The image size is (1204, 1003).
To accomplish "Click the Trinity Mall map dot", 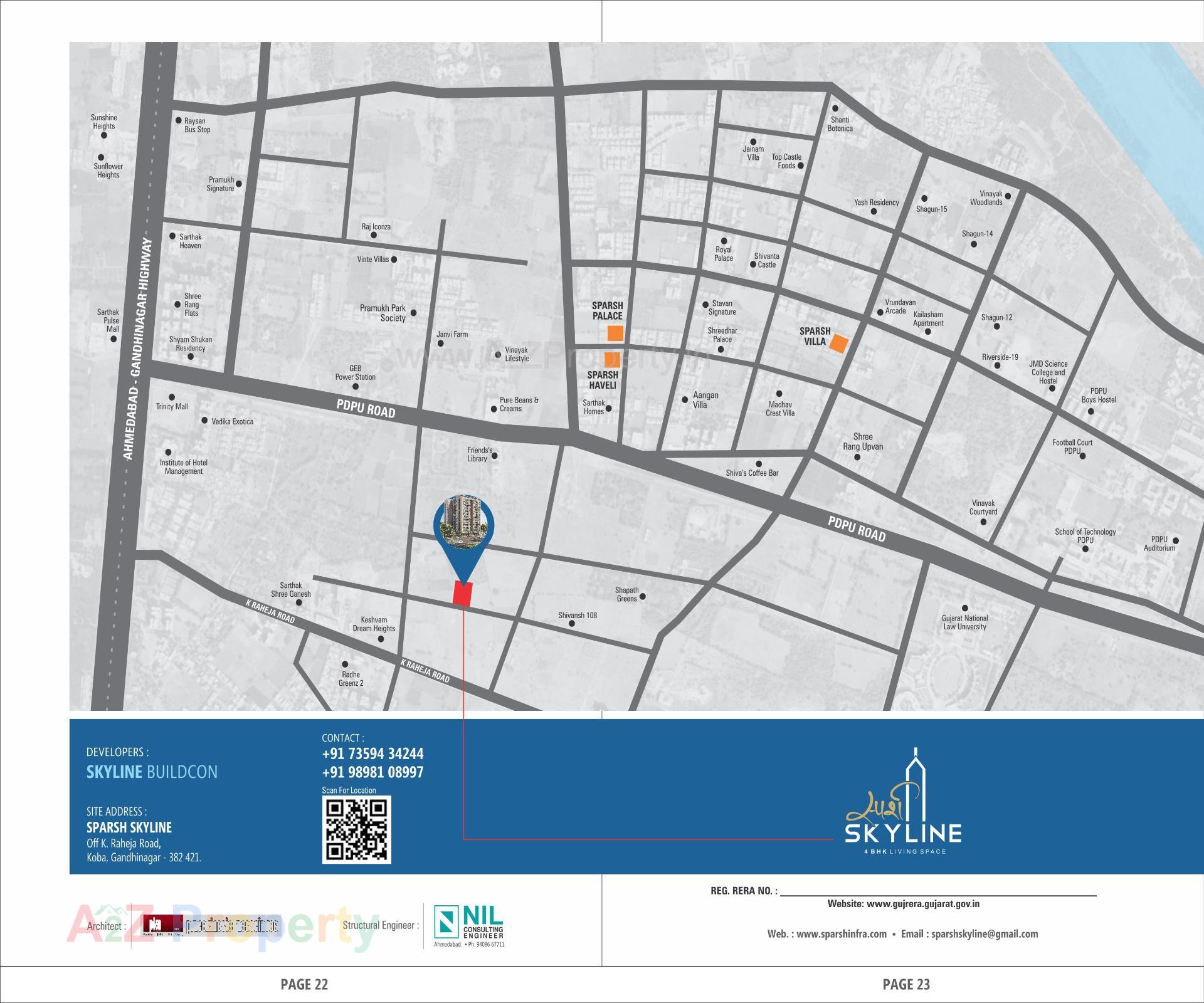I will coord(172,397).
